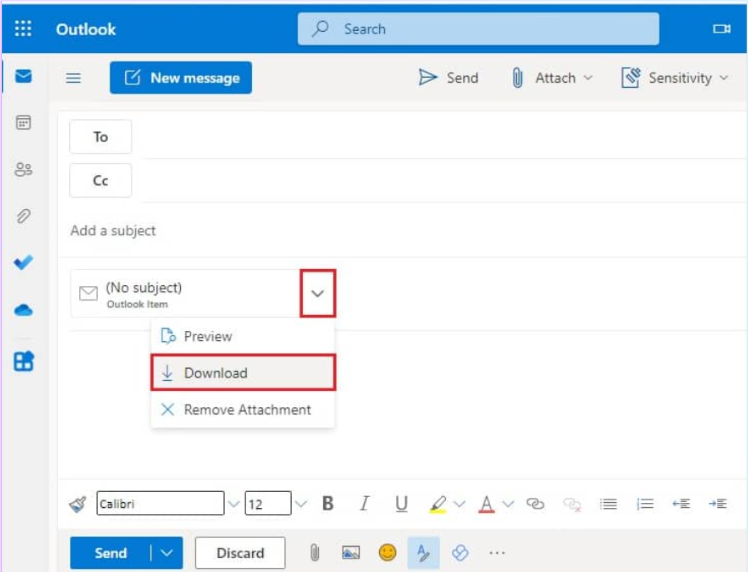Open the Calibri font name dropdown arrow
750x572 pixels.
[233, 504]
